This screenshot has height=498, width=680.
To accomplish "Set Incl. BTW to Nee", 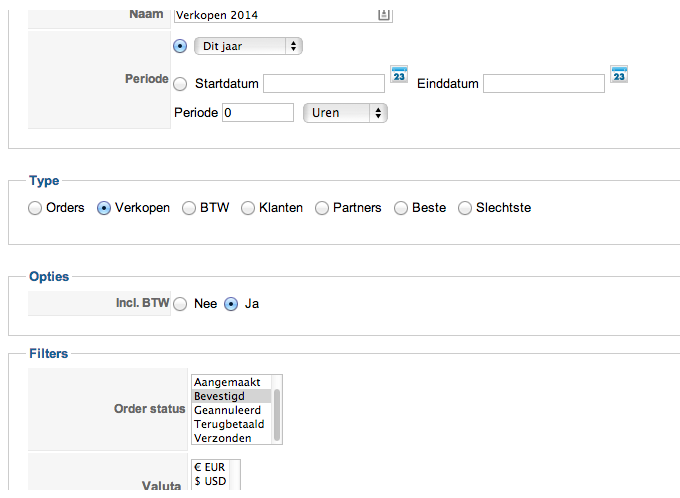I will tap(180, 304).
